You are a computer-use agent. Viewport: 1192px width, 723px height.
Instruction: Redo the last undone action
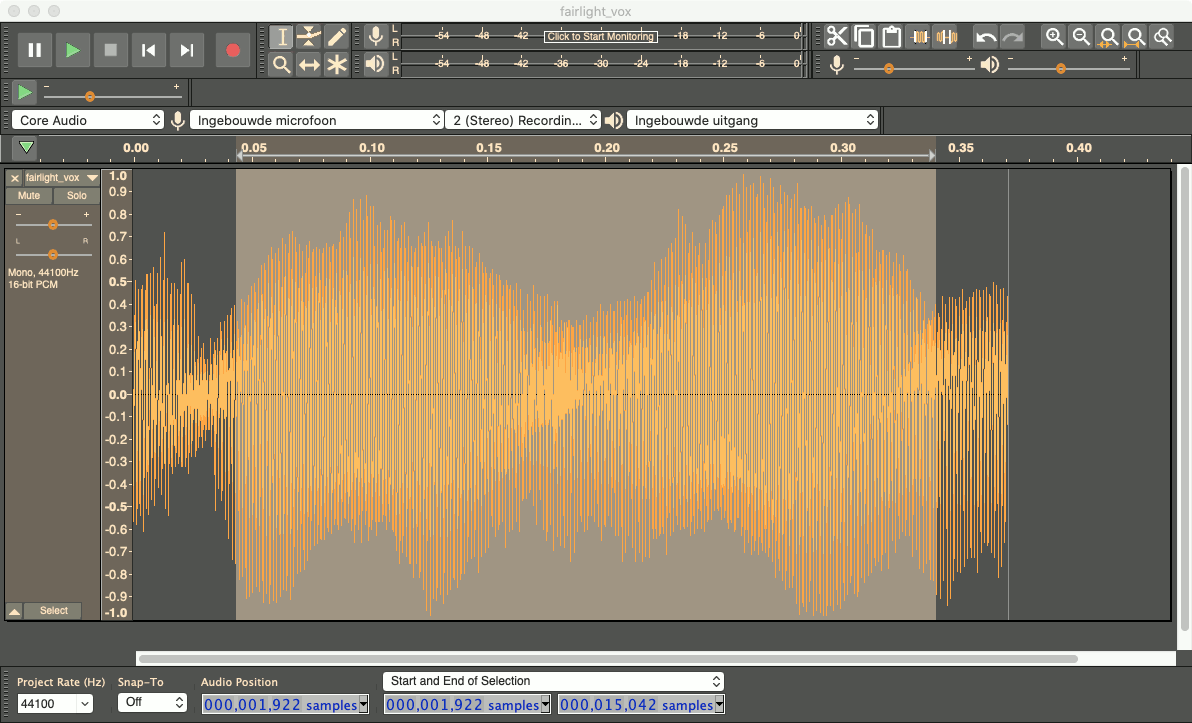click(1013, 36)
